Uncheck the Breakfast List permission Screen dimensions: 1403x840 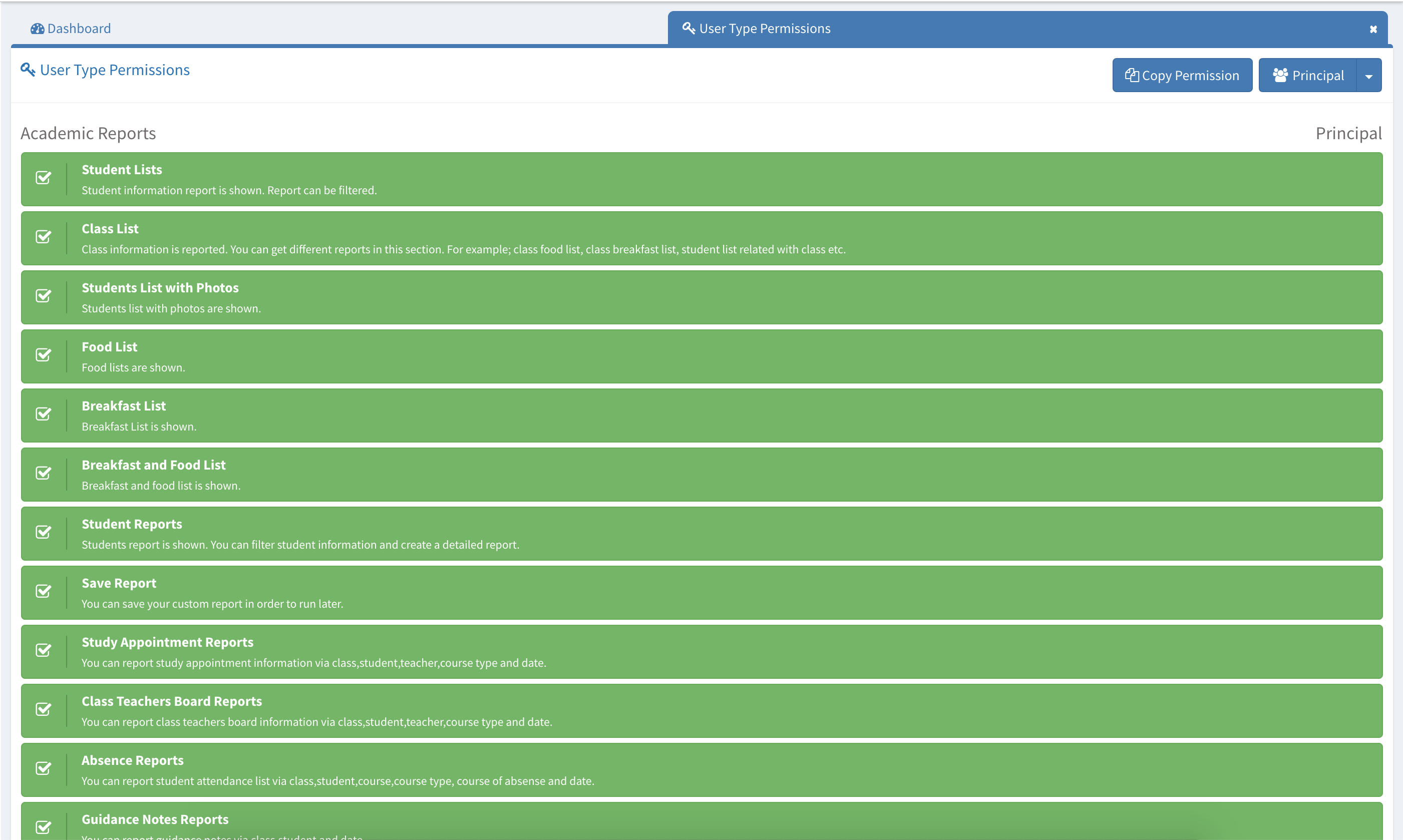tap(44, 414)
